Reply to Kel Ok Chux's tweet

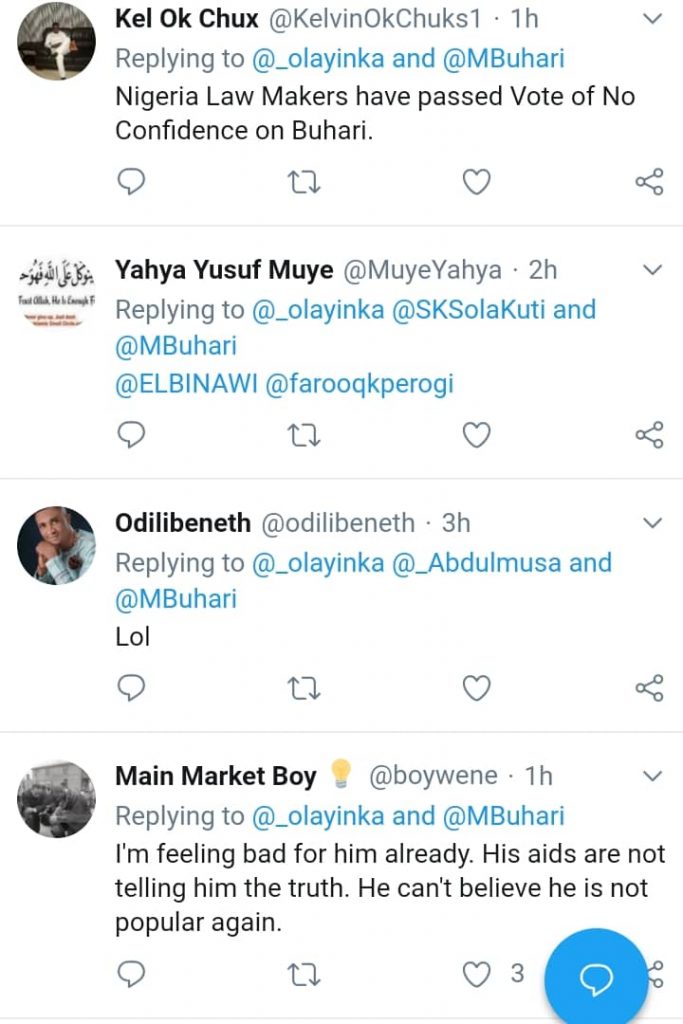[x=131, y=181]
